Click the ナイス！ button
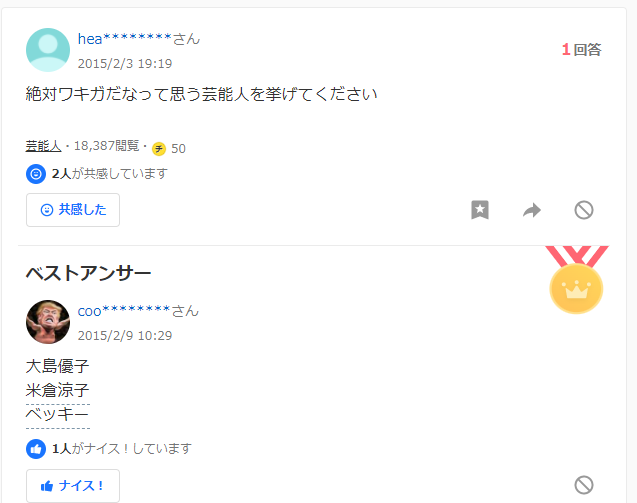This screenshot has width=637, height=503. (73, 486)
